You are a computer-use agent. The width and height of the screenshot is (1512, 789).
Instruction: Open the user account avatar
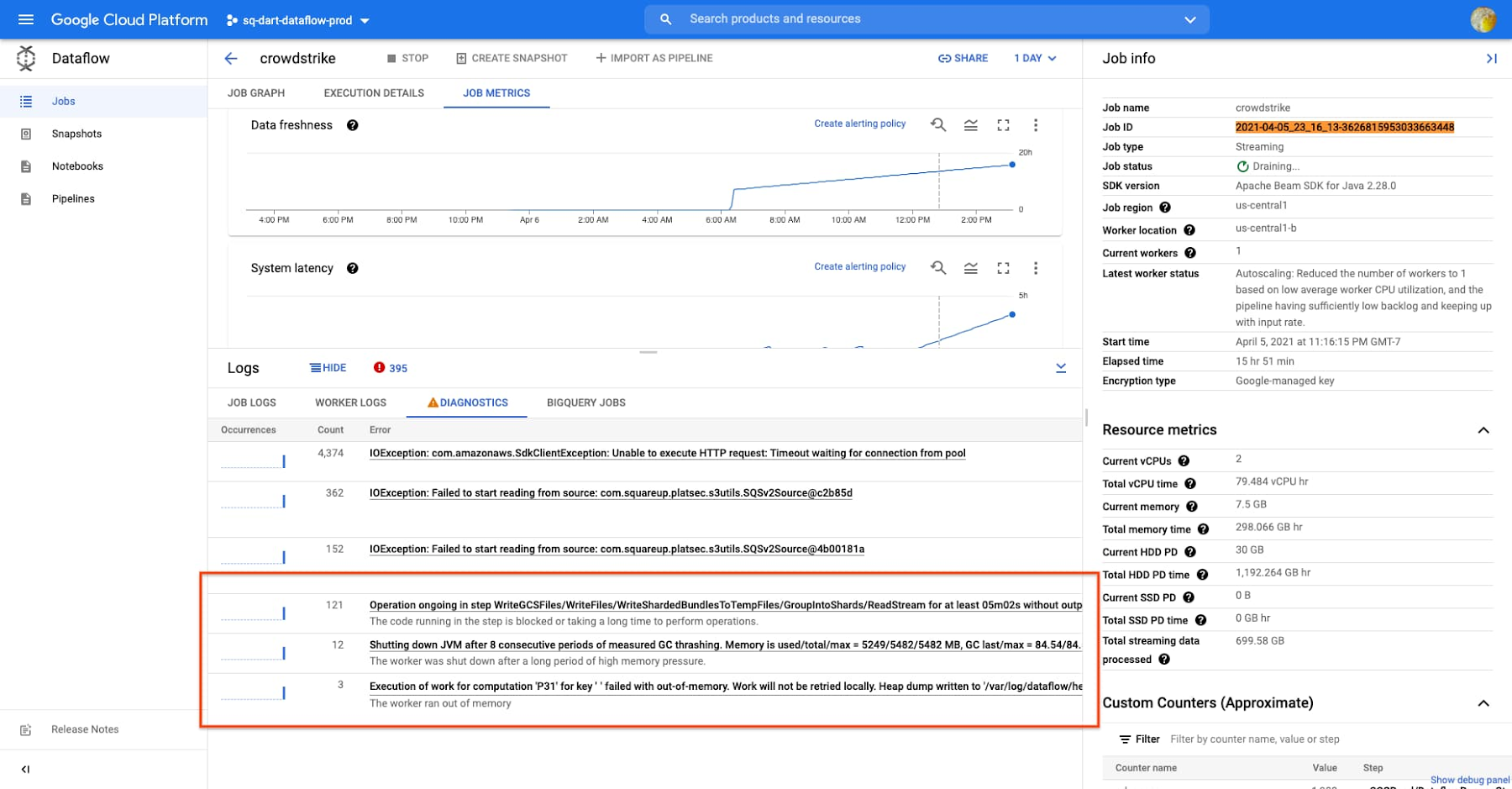point(1483,19)
